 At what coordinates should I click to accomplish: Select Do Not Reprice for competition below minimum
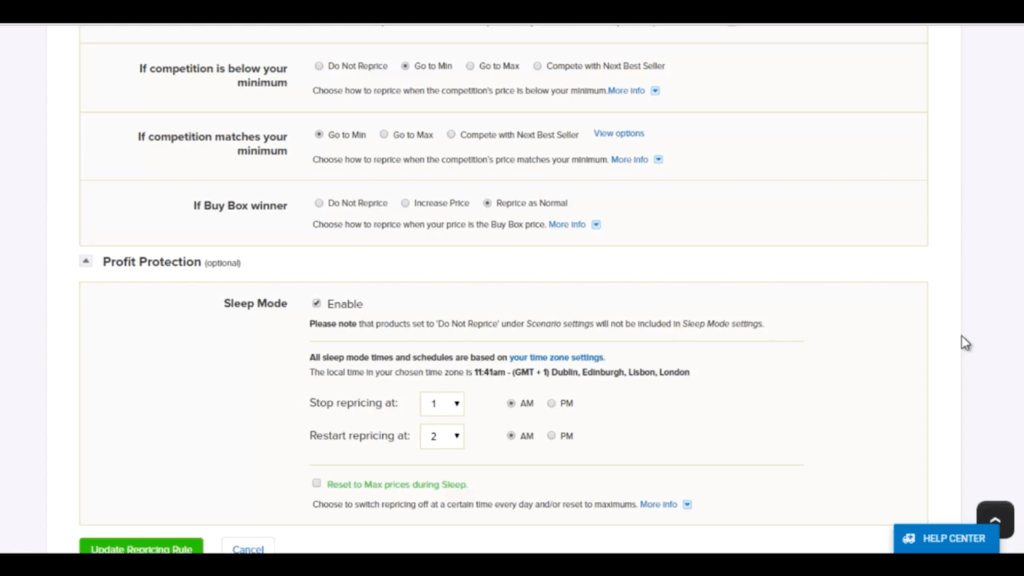(319, 66)
